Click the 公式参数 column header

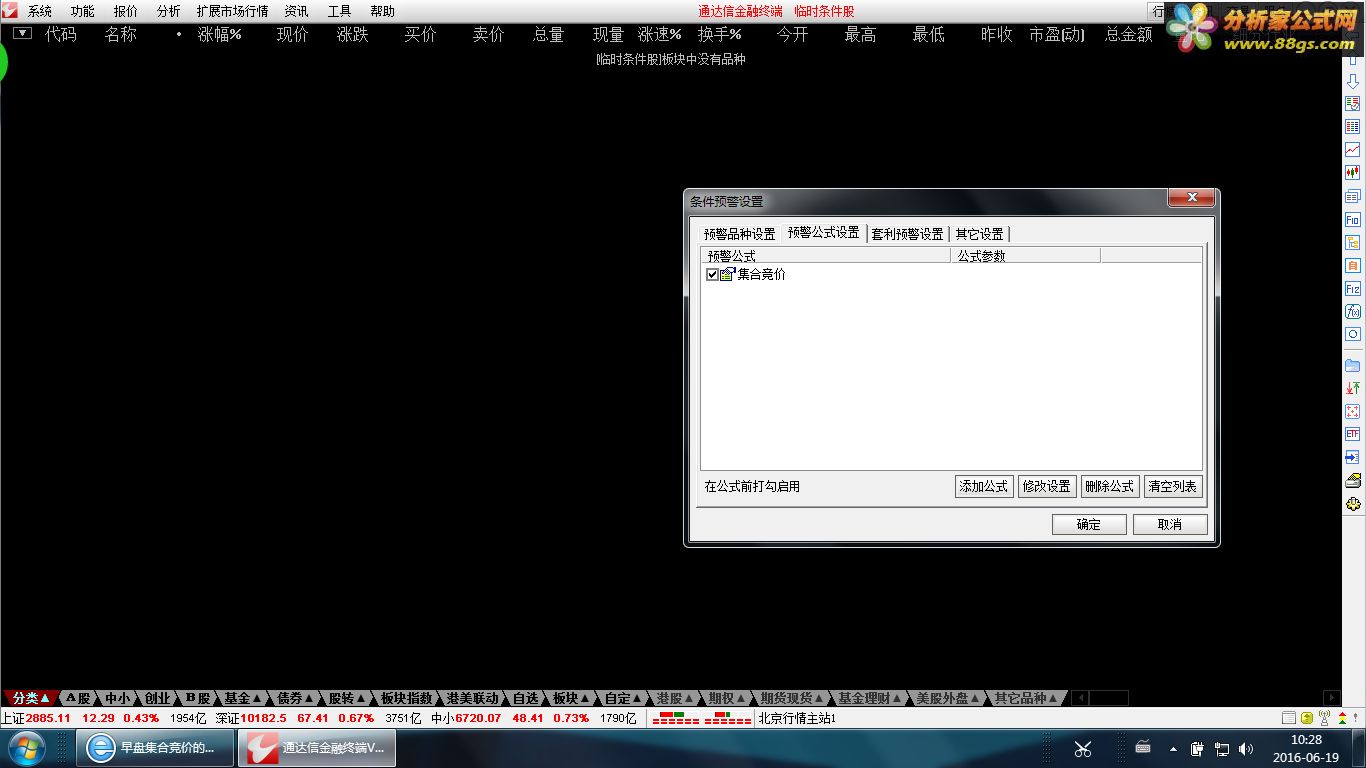tap(1026, 256)
